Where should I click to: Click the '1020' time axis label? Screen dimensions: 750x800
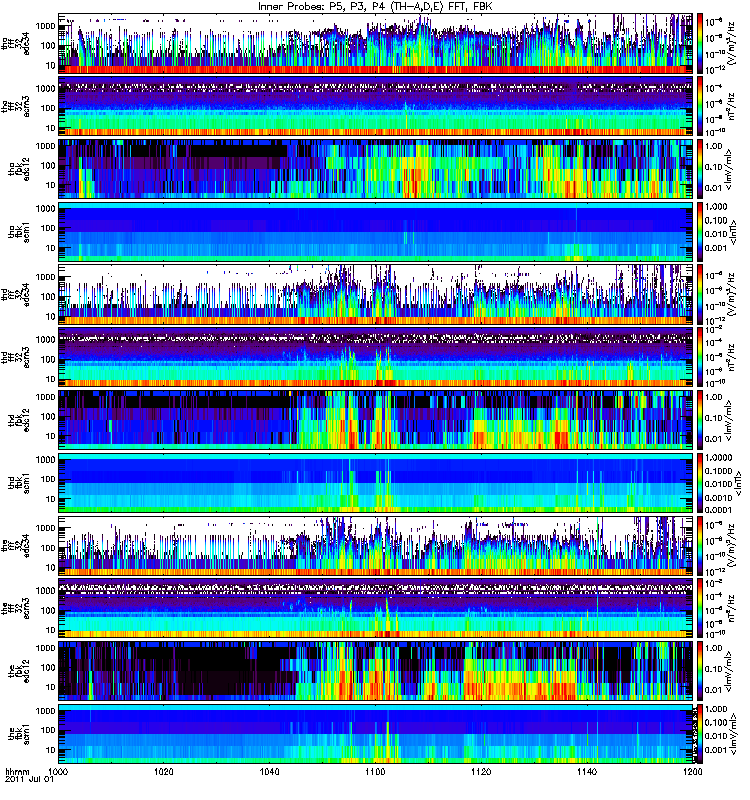coord(163,771)
